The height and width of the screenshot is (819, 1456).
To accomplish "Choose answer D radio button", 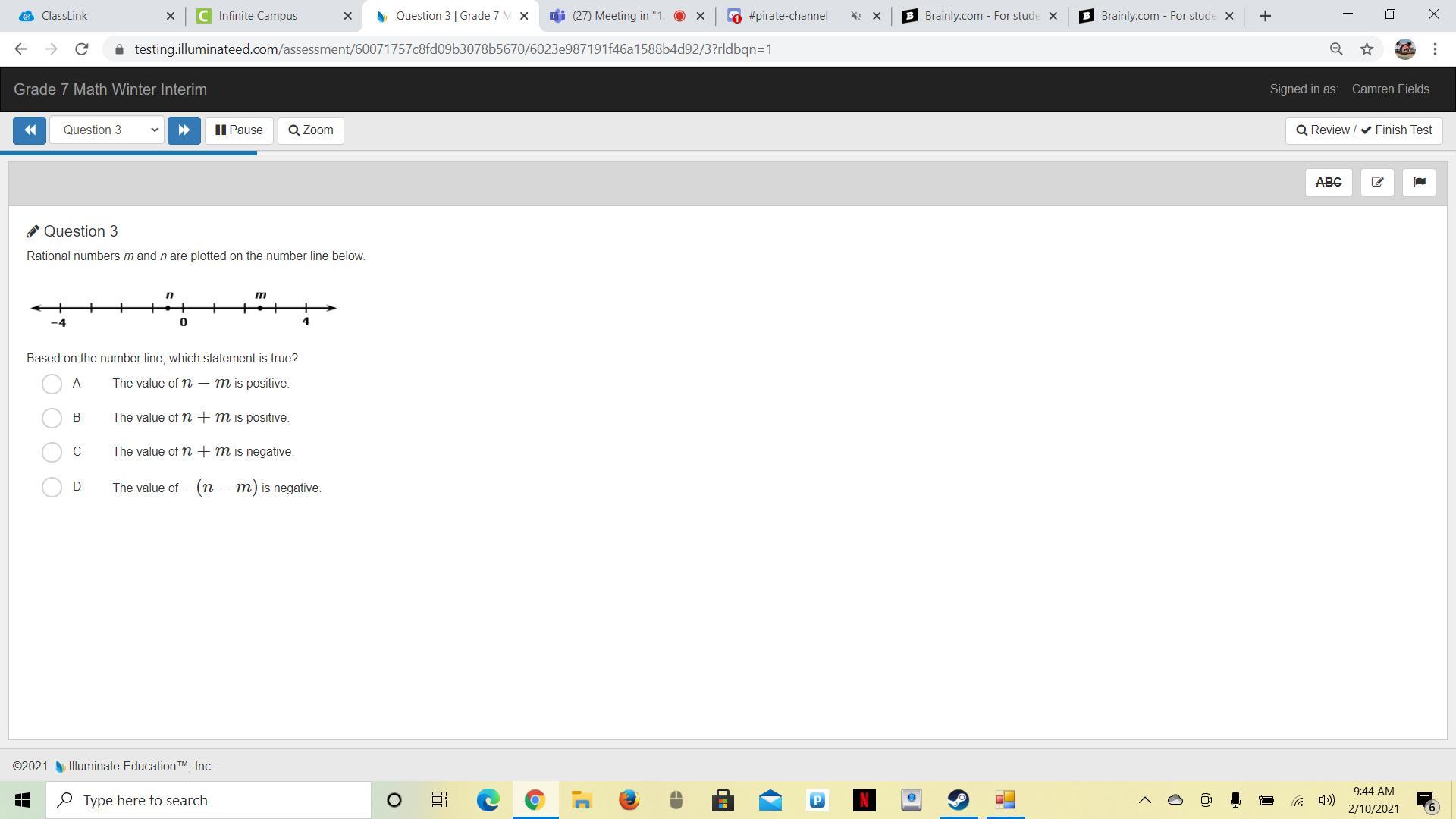I will pos(52,487).
